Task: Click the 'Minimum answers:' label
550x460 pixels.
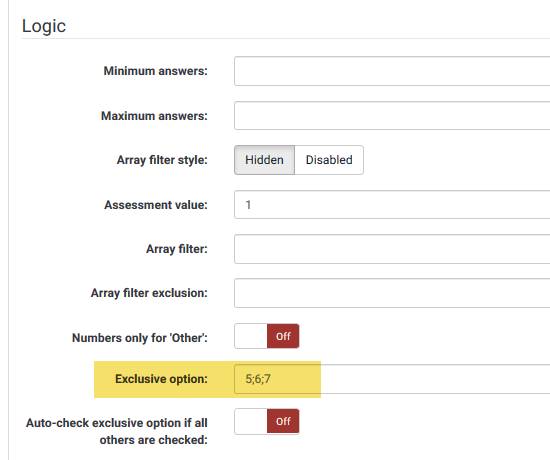Action: [155, 71]
